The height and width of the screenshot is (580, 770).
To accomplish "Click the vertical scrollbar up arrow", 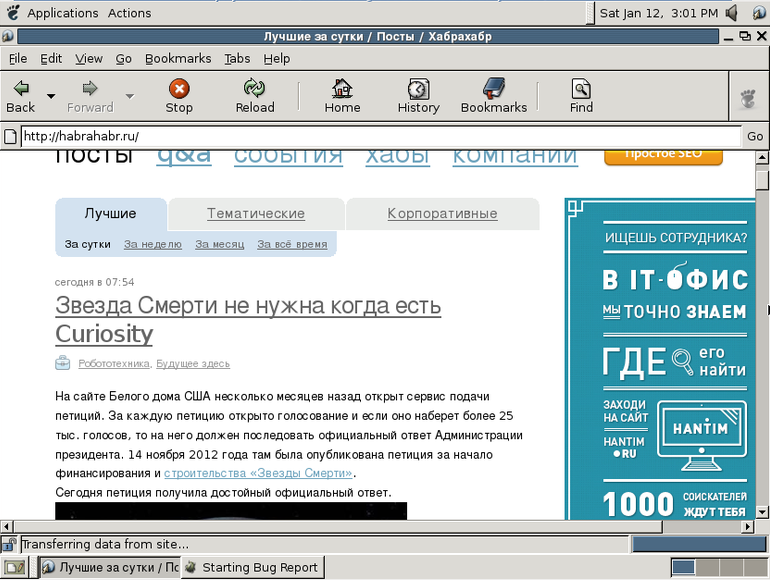I will [762, 158].
